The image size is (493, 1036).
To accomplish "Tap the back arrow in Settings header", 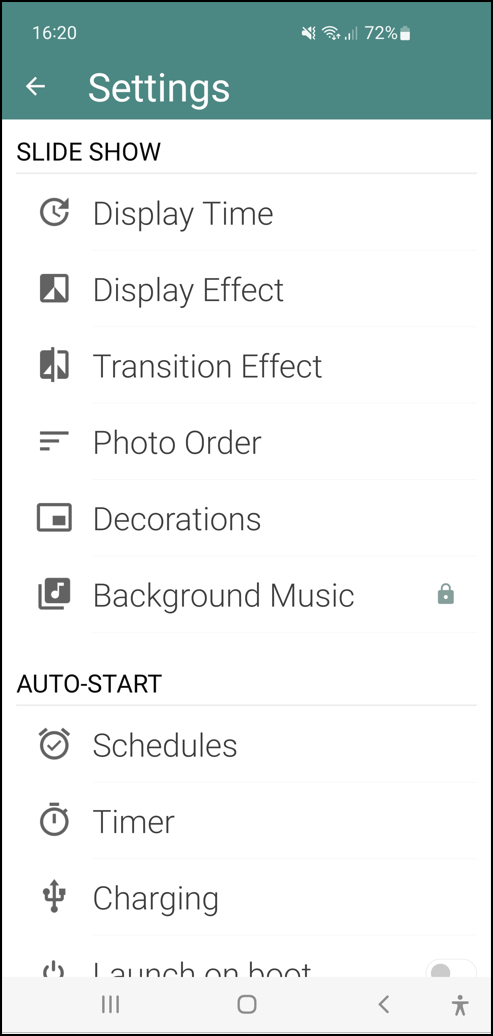I will (35, 86).
